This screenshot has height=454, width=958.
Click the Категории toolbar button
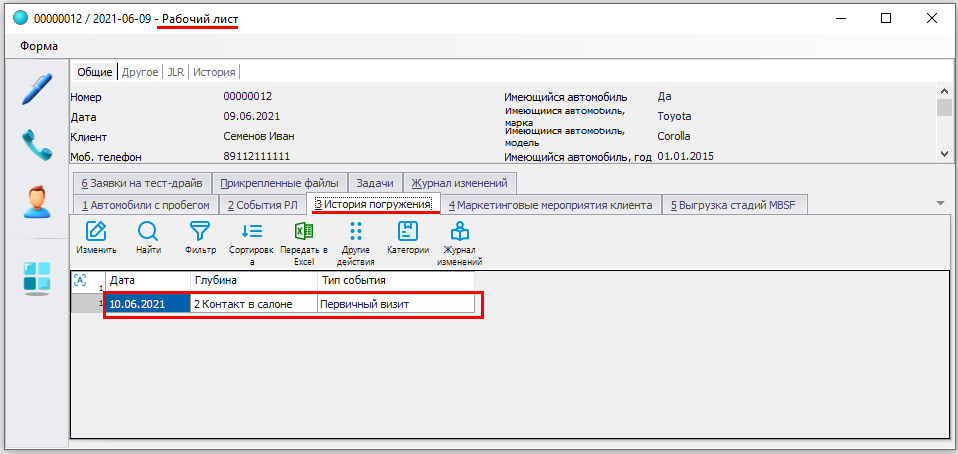[407, 241]
